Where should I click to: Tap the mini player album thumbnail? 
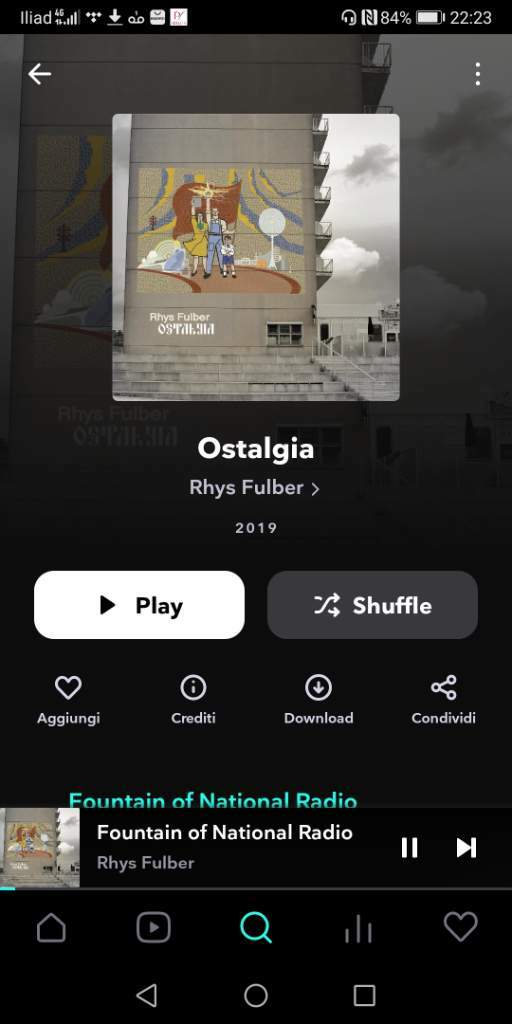[x=40, y=848]
